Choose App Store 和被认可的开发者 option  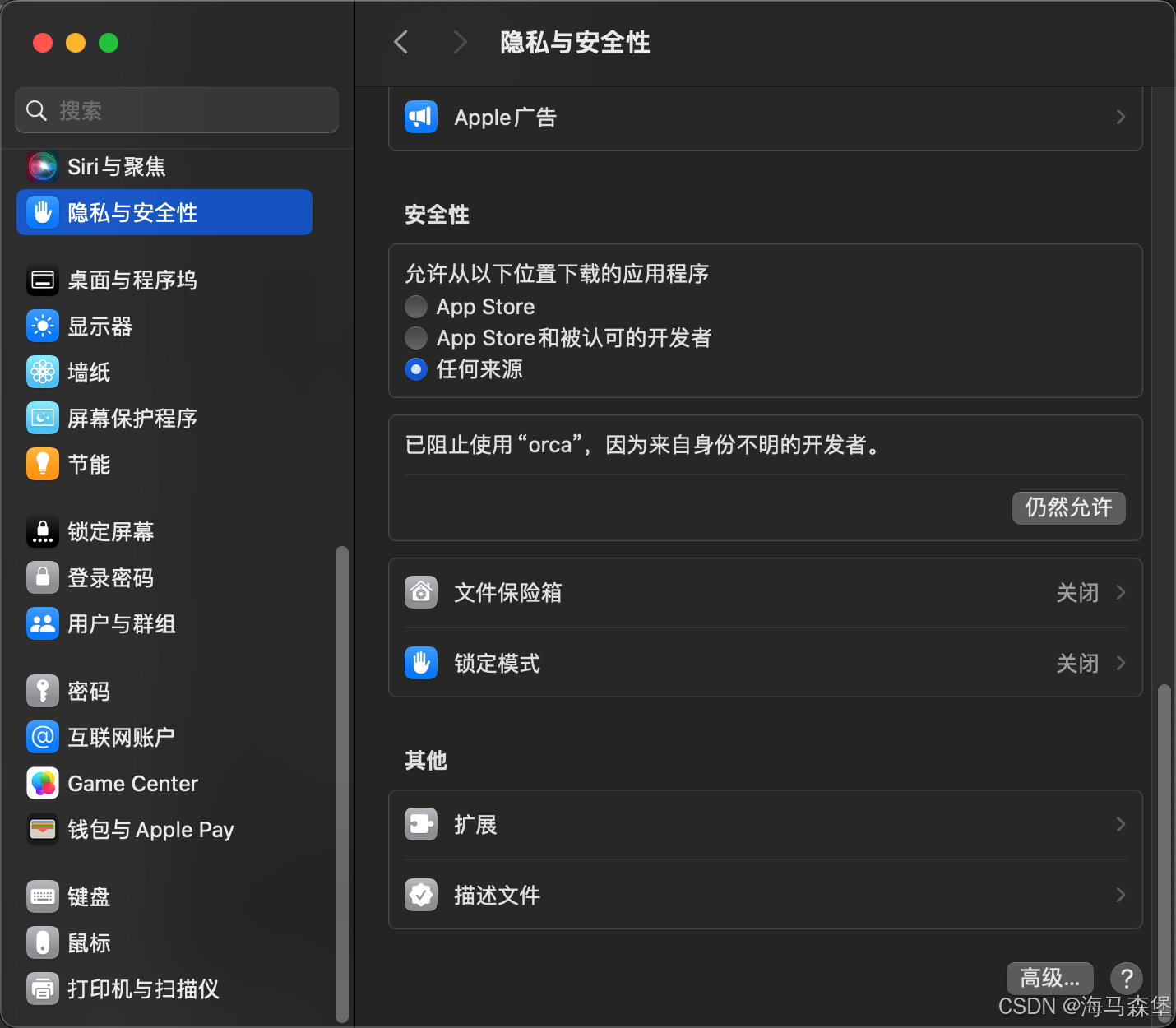[x=416, y=337]
